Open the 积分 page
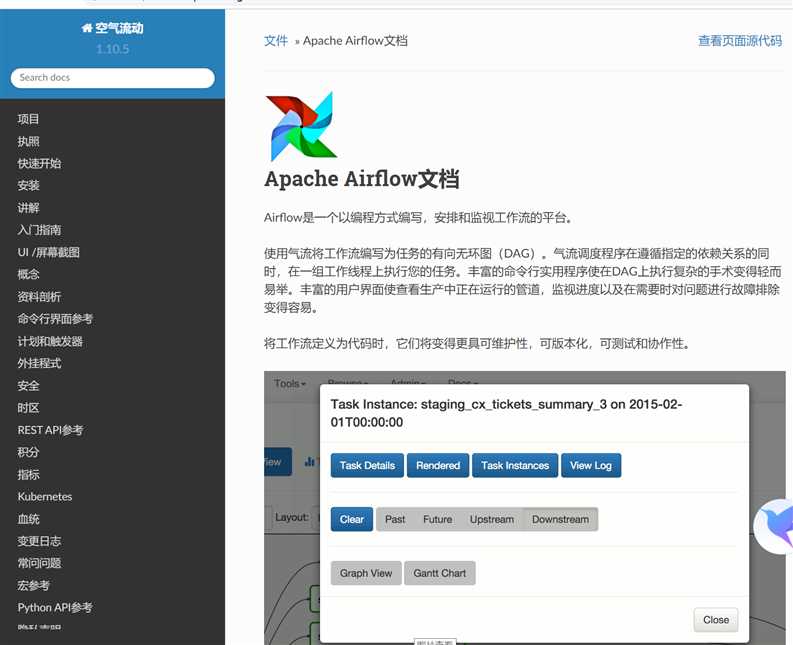This screenshot has height=645, width=793. pos(28,452)
